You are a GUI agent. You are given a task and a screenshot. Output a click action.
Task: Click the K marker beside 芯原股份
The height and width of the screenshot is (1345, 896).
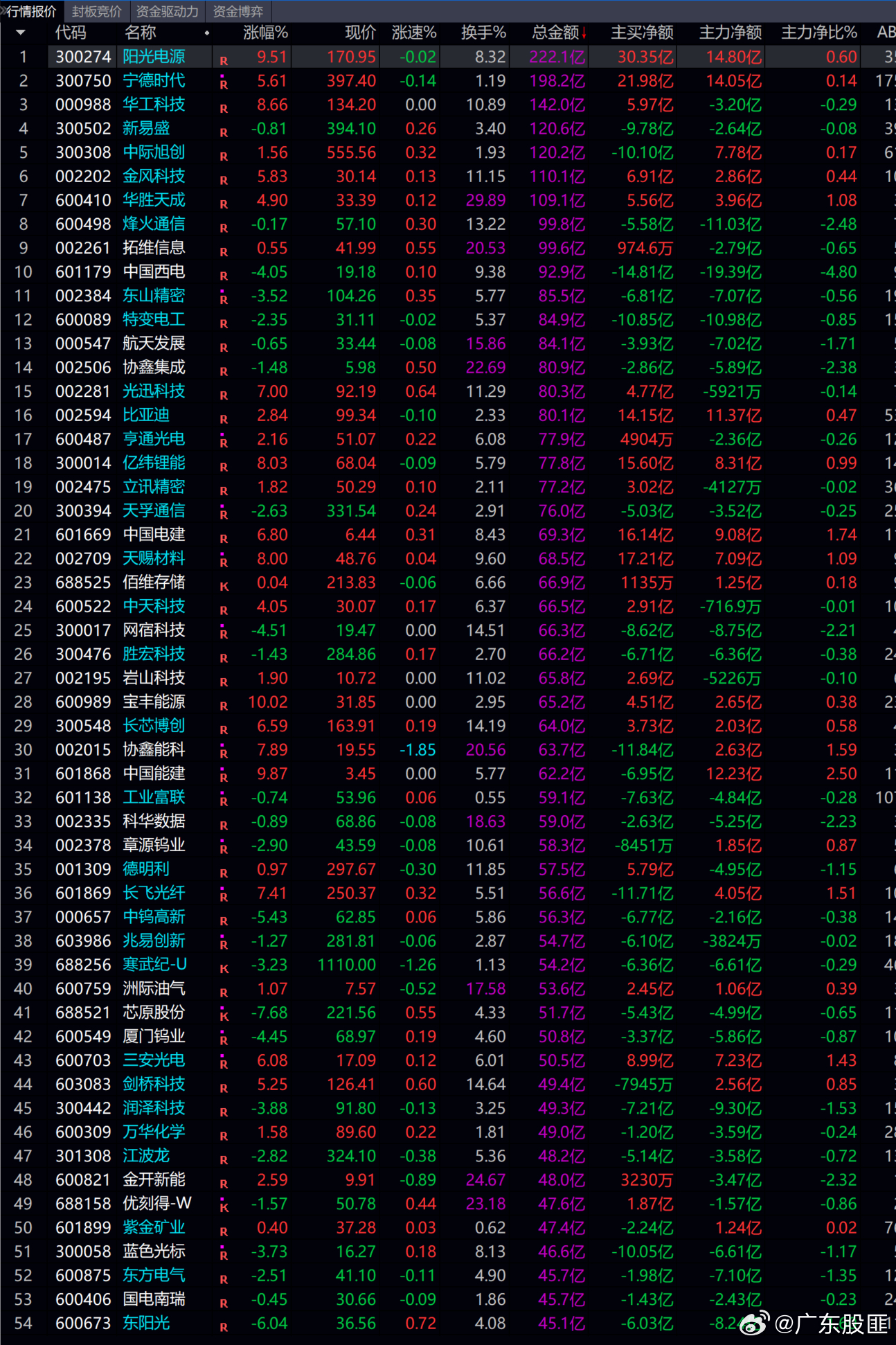coord(224,1015)
